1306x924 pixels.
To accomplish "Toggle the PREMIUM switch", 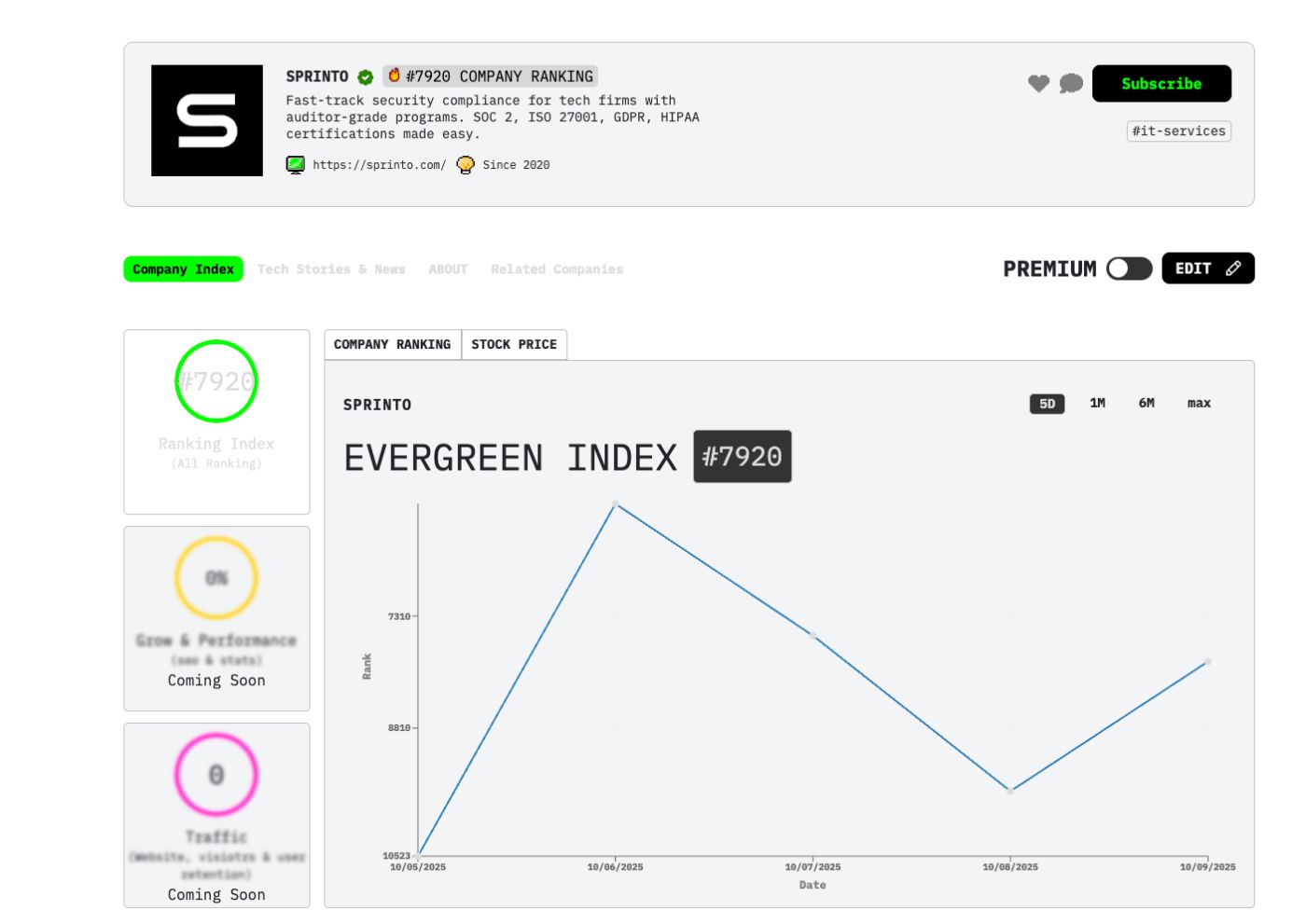I will click(1129, 269).
